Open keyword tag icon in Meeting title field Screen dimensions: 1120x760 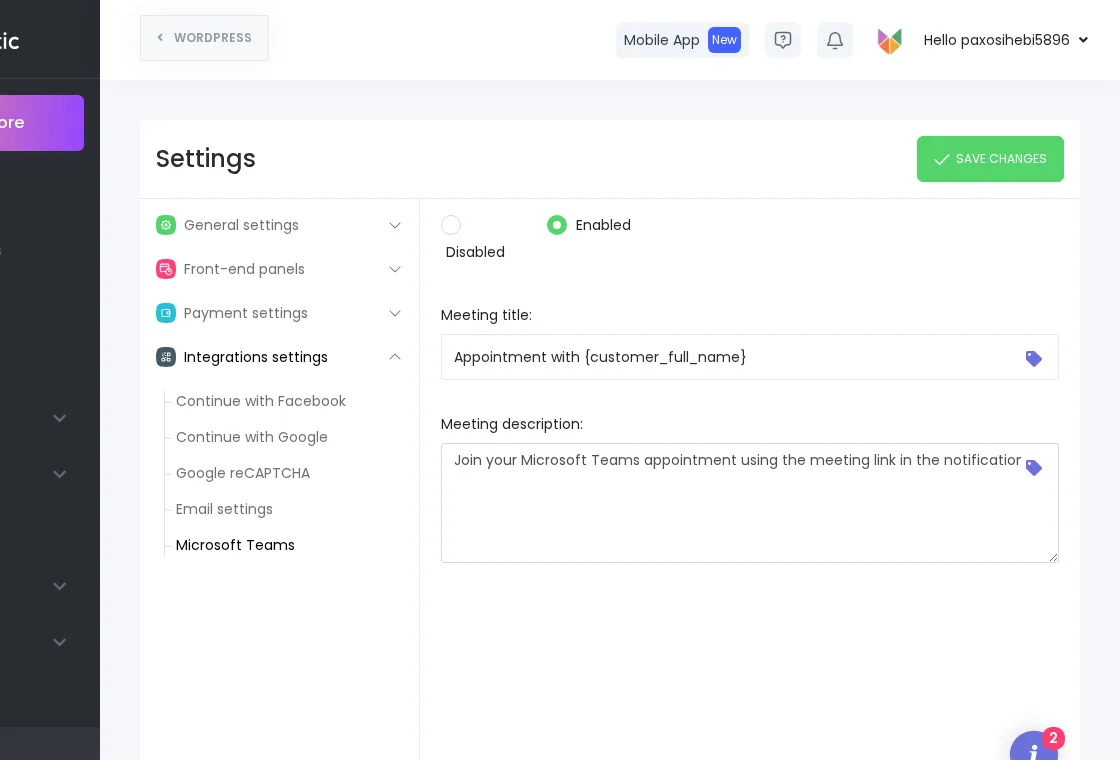tap(1034, 359)
